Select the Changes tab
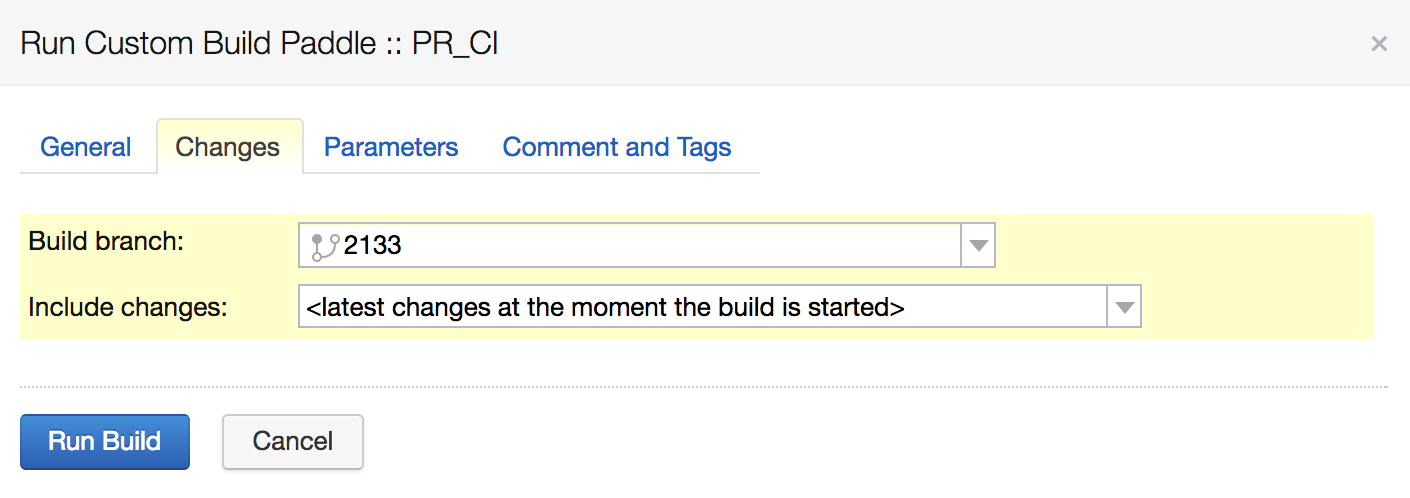Image resolution: width=1410 pixels, height=498 pixels. tap(227, 147)
